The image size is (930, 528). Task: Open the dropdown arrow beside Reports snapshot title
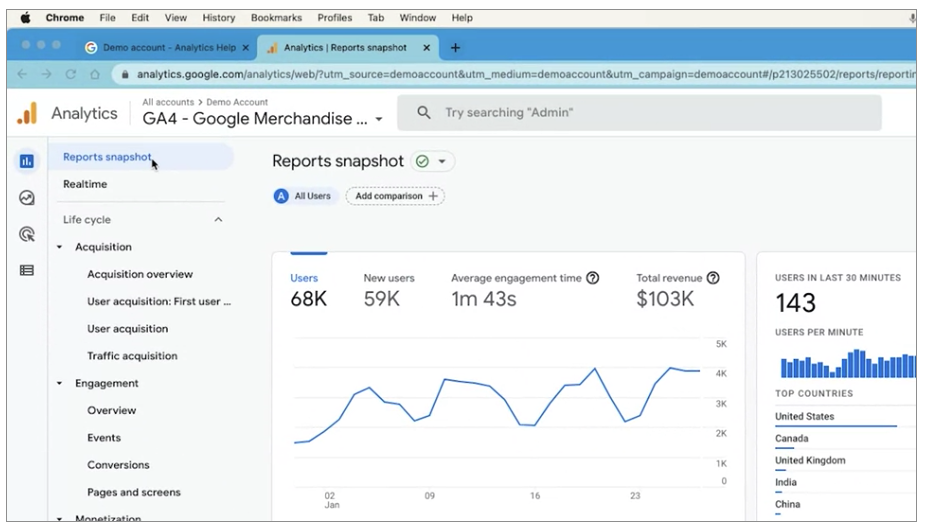(442, 161)
